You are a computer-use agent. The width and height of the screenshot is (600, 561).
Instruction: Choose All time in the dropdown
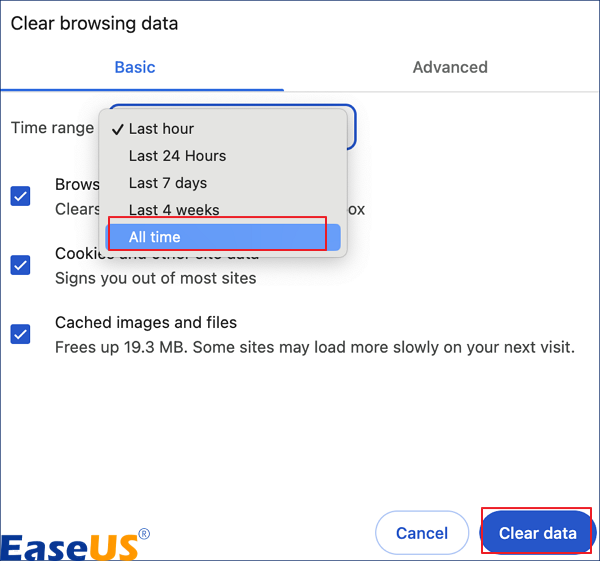click(x=155, y=237)
